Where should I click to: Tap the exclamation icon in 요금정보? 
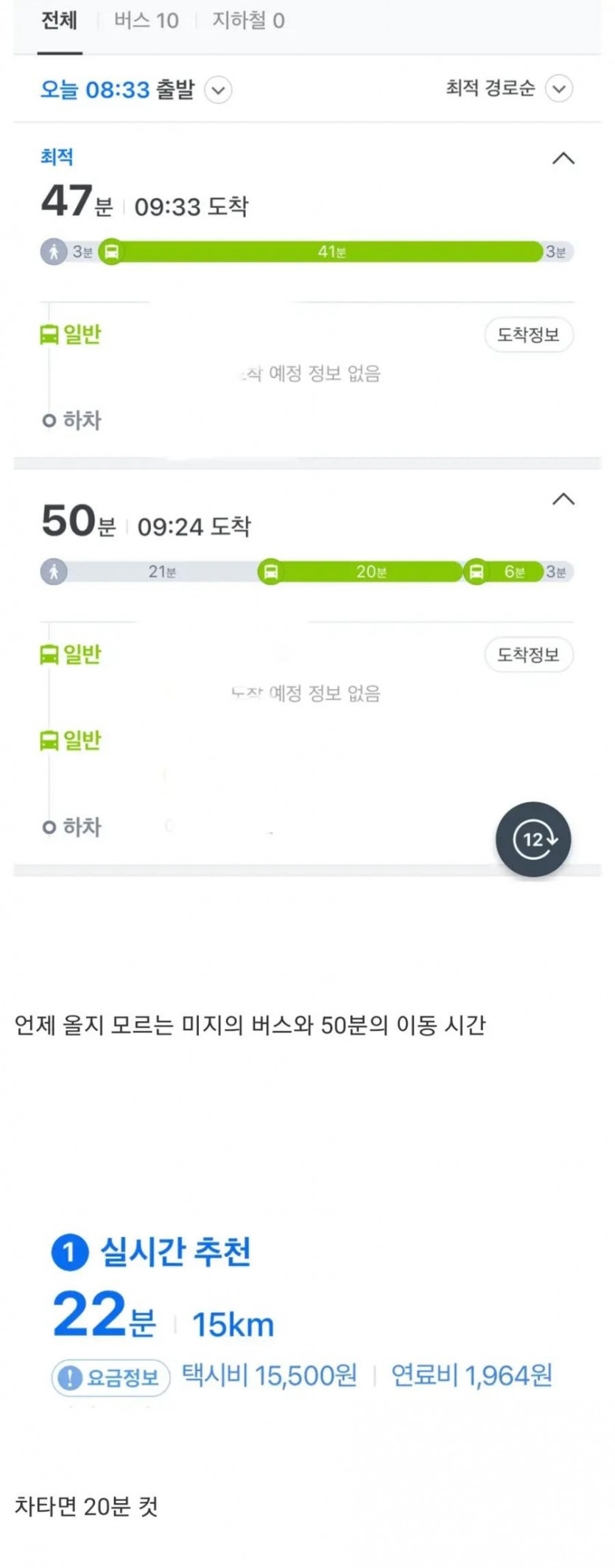point(69,1377)
